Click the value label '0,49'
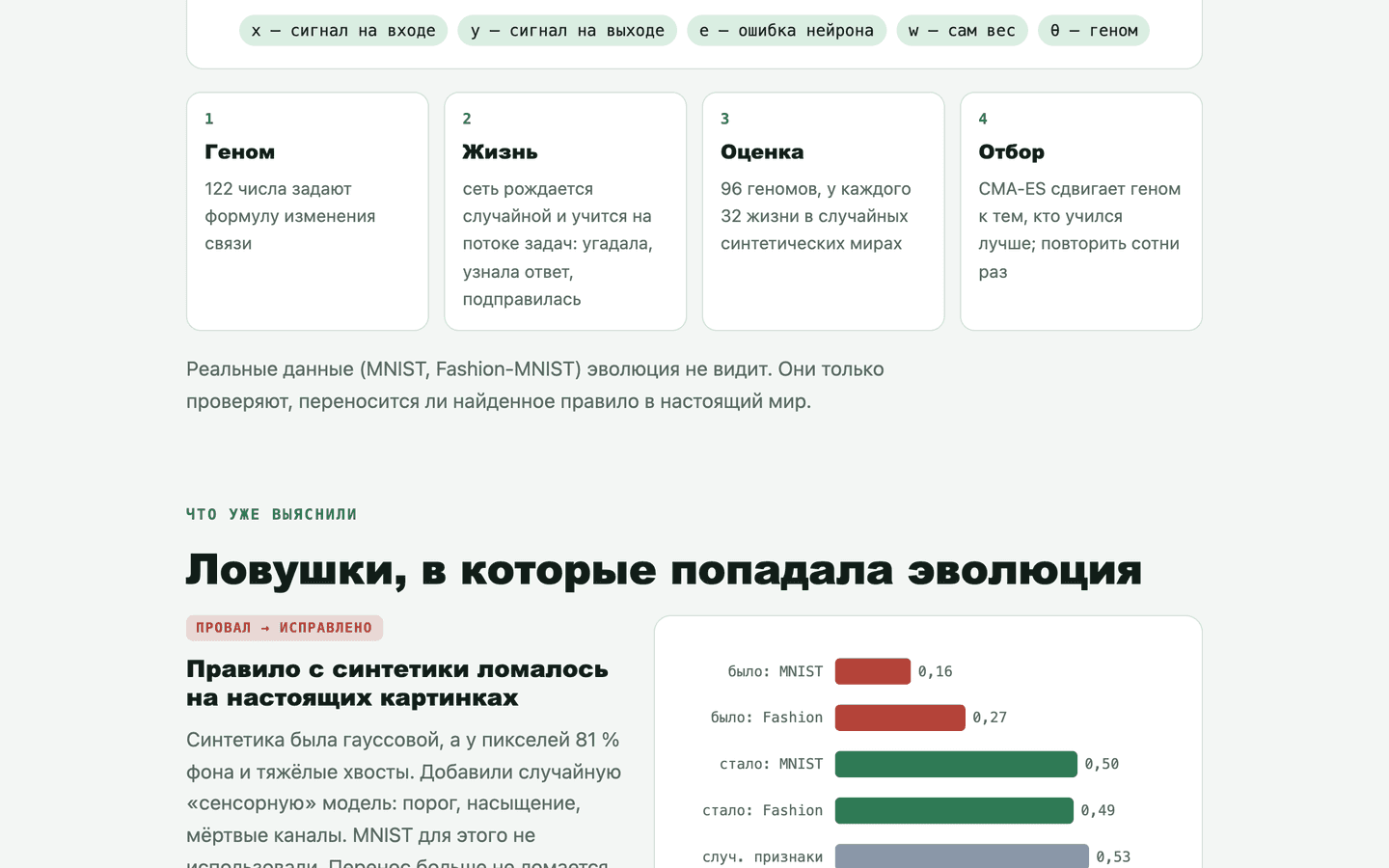The height and width of the screenshot is (868, 1389). pyautogui.click(x=1098, y=810)
